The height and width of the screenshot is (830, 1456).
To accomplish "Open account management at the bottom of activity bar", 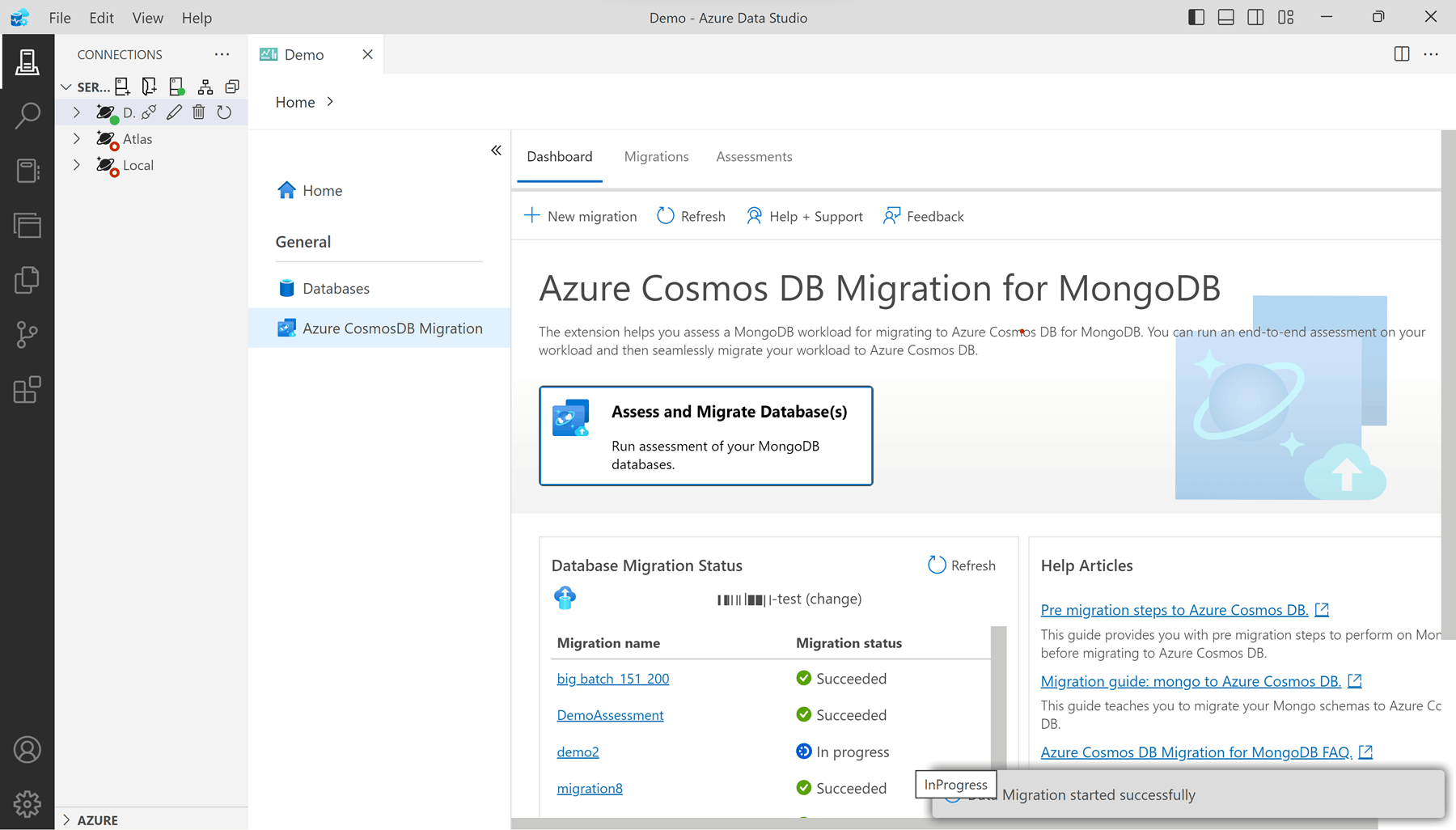I will pyautogui.click(x=28, y=750).
